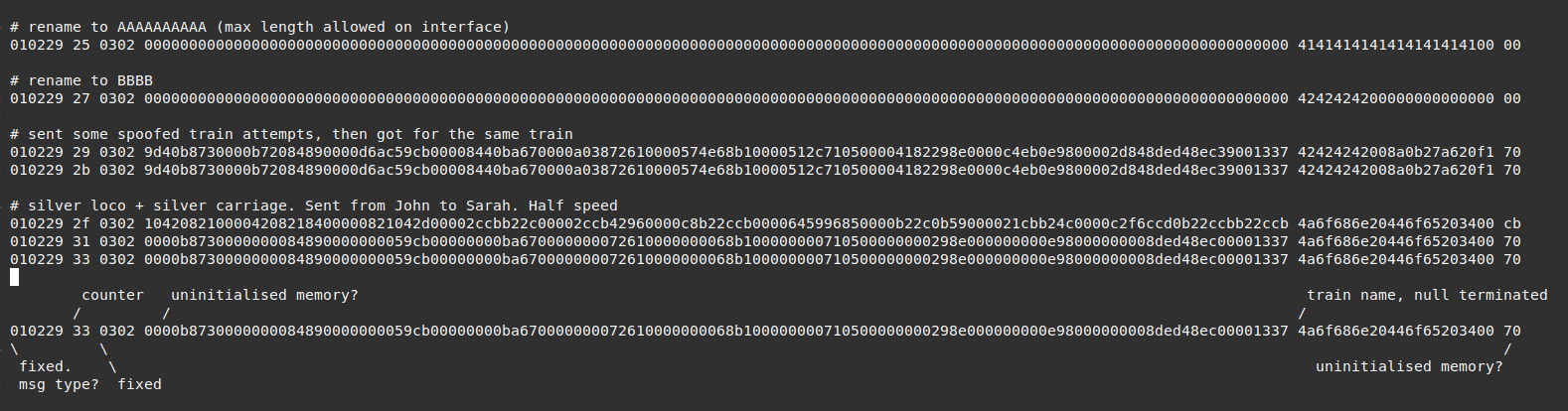Click counter value '2f' in silver loco line
Image resolution: width=1568 pixels, height=411 pixels.
tap(81, 223)
